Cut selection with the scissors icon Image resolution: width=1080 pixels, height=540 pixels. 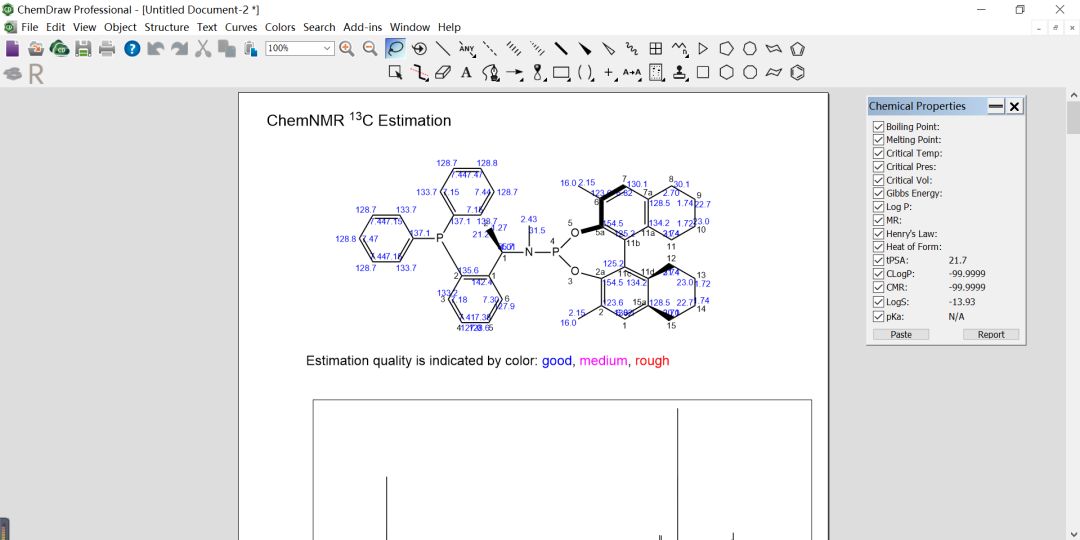pos(202,48)
